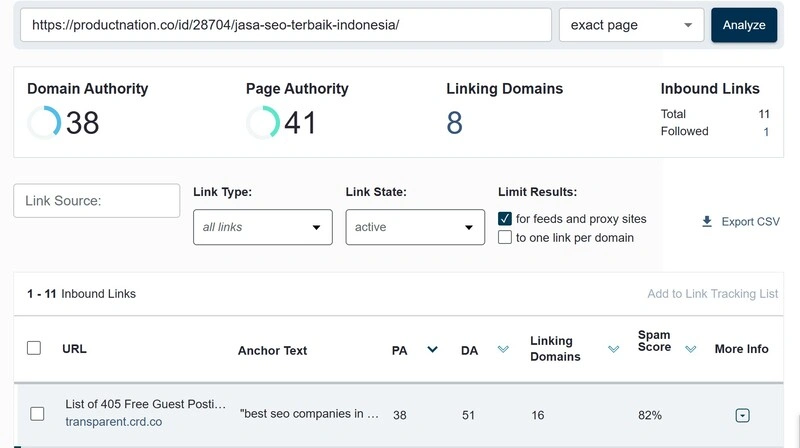Click the Export CSV link text
The image size is (800, 448).
751,221
